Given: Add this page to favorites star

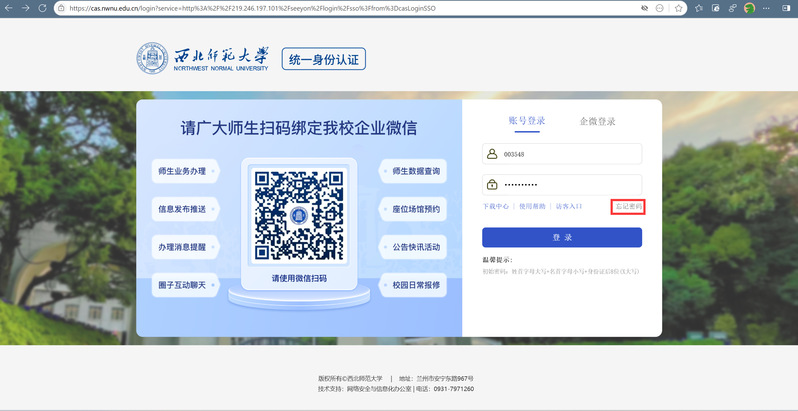Looking at the screenshot, I should 678,8.
